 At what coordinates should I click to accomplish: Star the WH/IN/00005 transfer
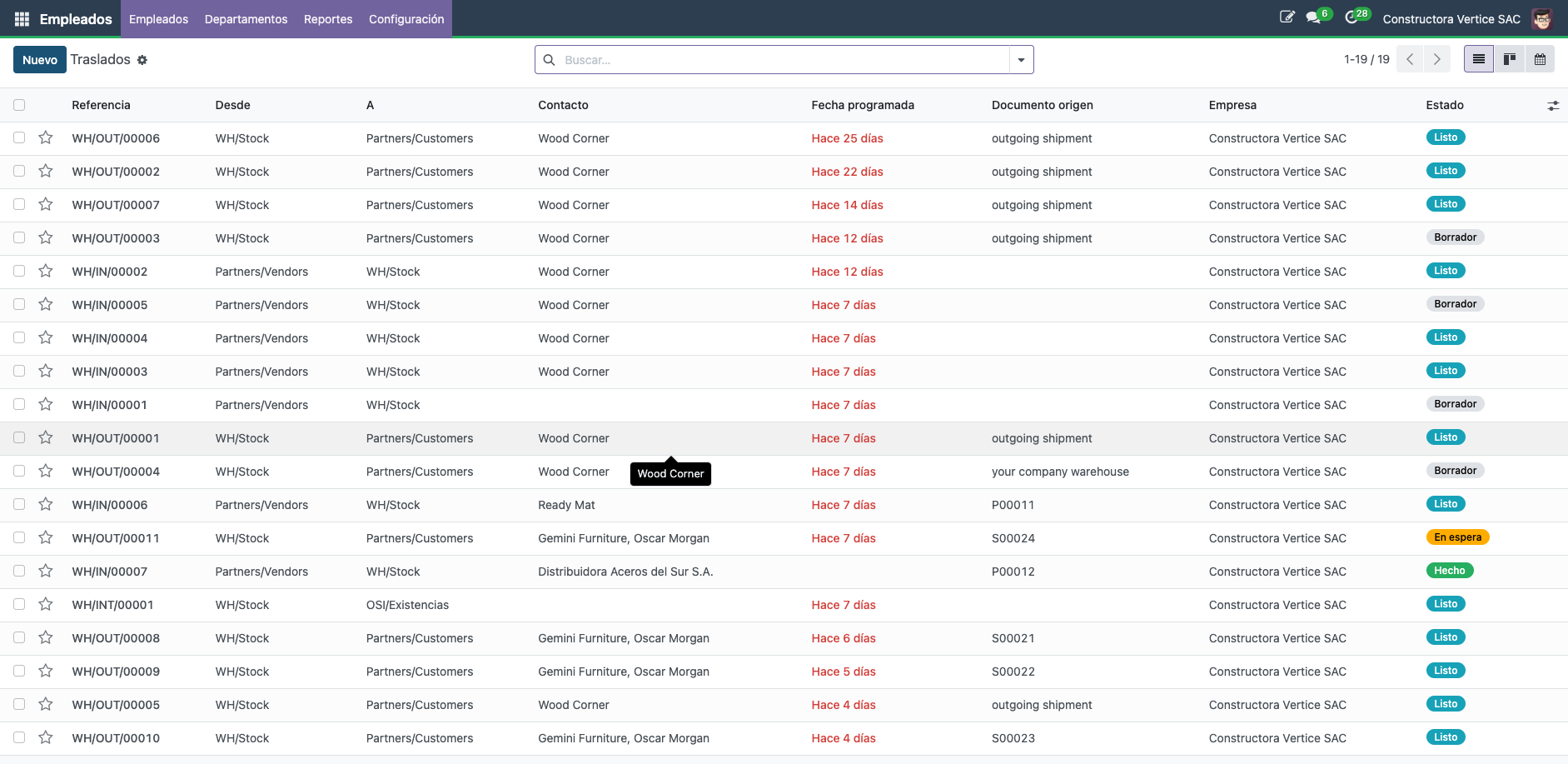46,304
